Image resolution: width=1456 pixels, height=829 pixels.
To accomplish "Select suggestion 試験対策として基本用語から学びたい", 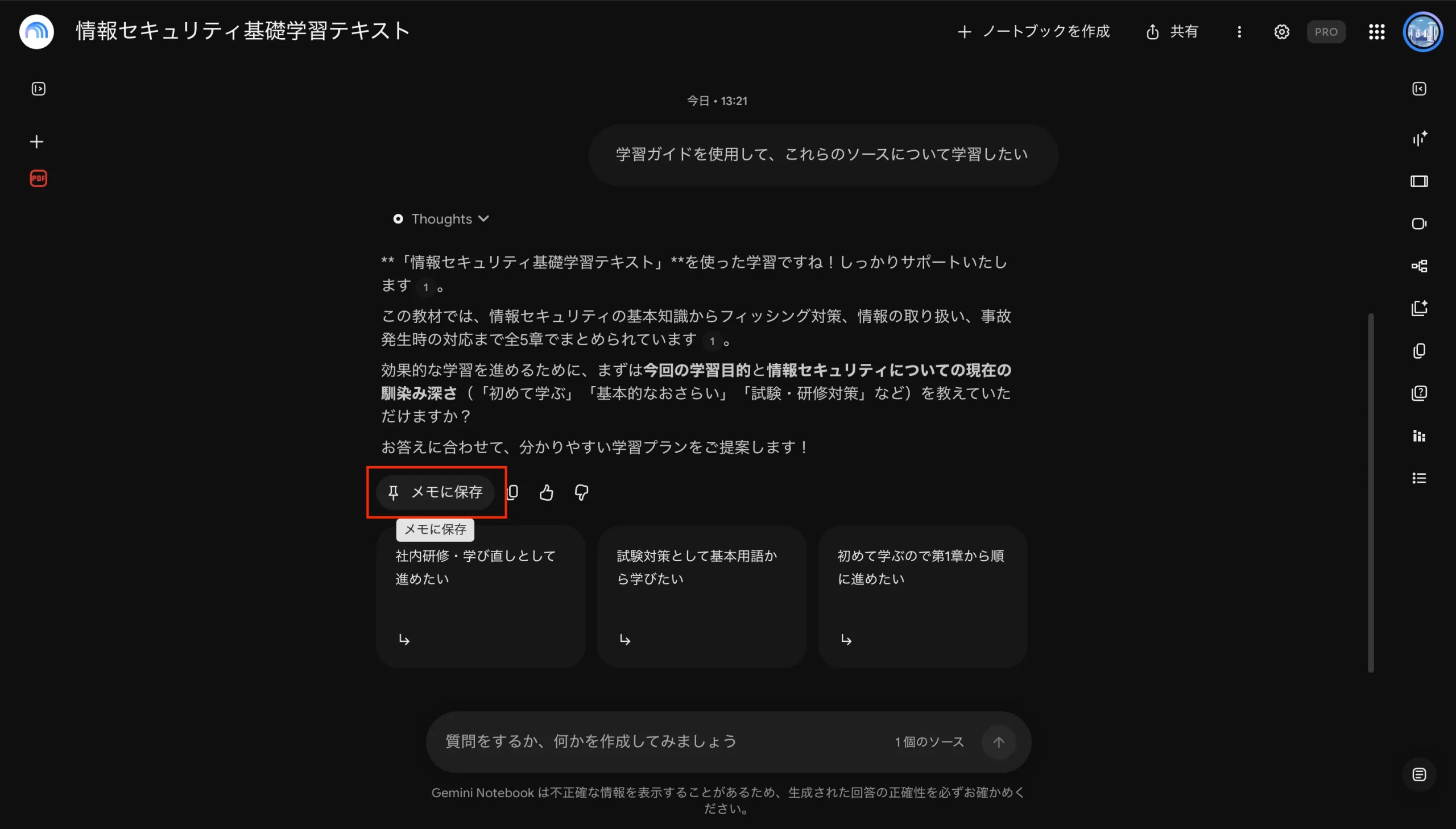I will (x=701, y=596).
